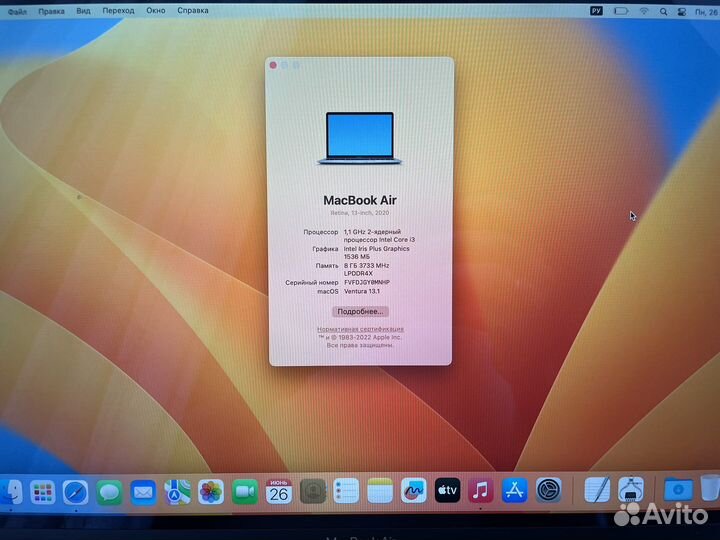
Task: Click the 1,1 GHz processor value
Action: pyautogui.click(x=379, y=236)
